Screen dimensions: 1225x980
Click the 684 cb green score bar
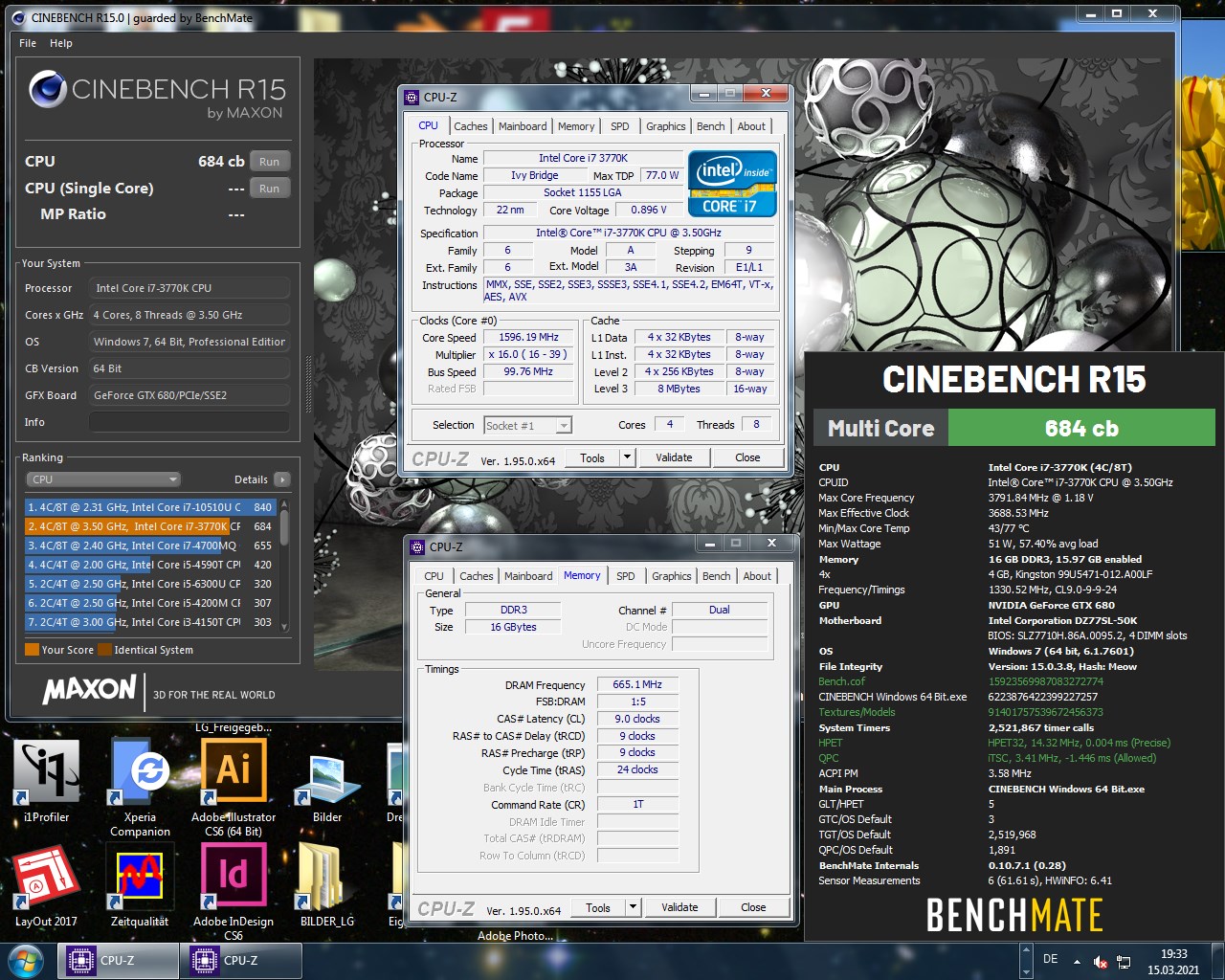pos(1081,428)
